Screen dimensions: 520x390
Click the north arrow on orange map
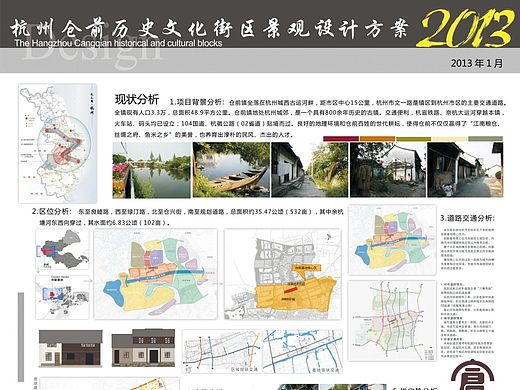pos(328,237)
